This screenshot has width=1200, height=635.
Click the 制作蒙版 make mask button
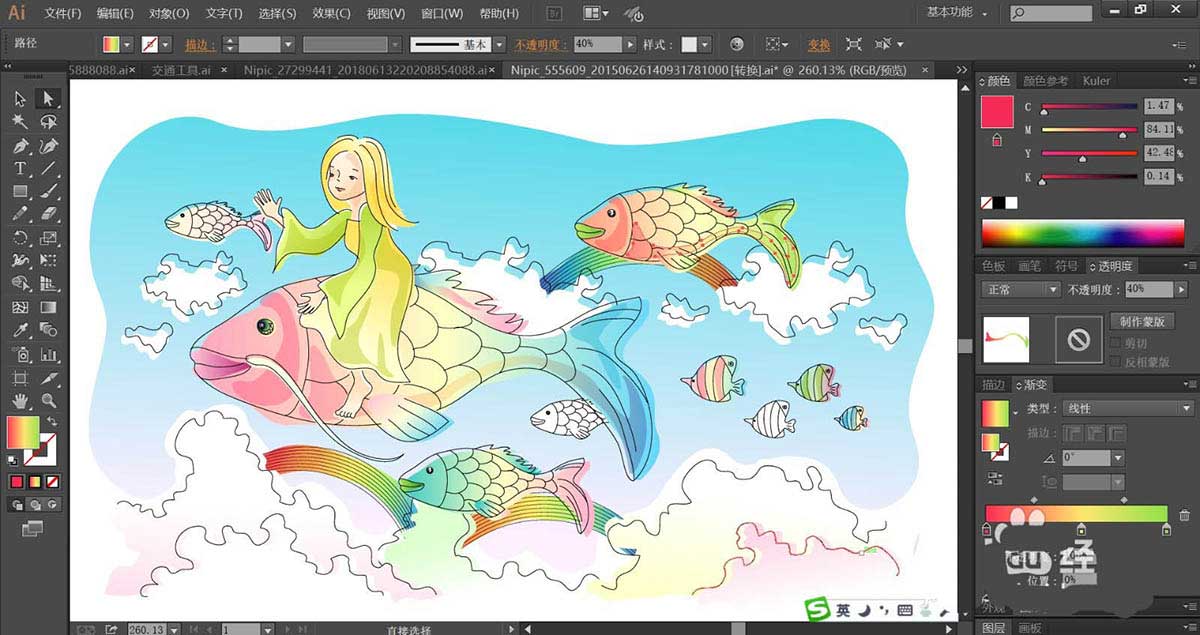click(1142, 322)
